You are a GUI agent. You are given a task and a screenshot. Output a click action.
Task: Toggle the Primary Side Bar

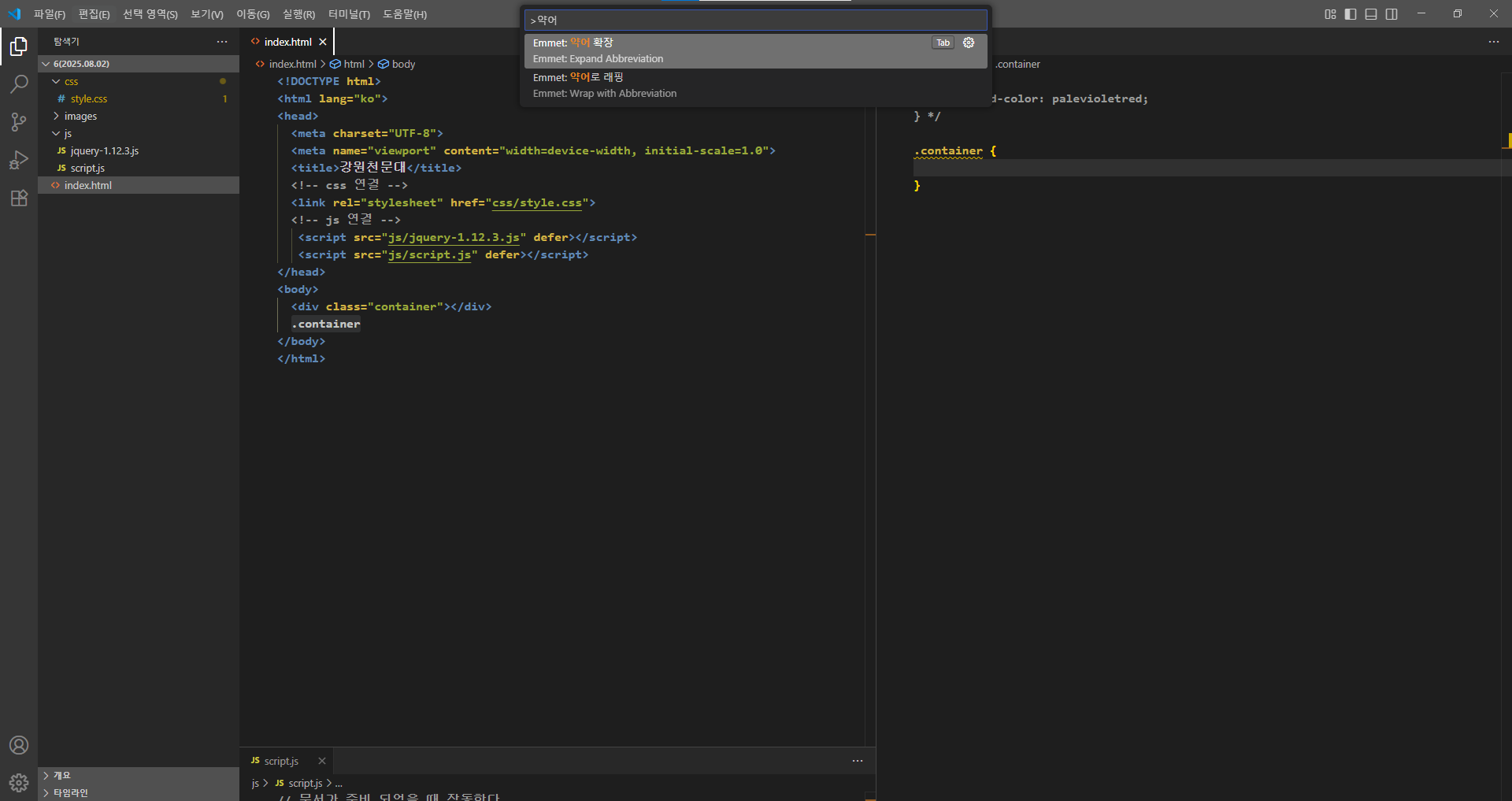1351,14
